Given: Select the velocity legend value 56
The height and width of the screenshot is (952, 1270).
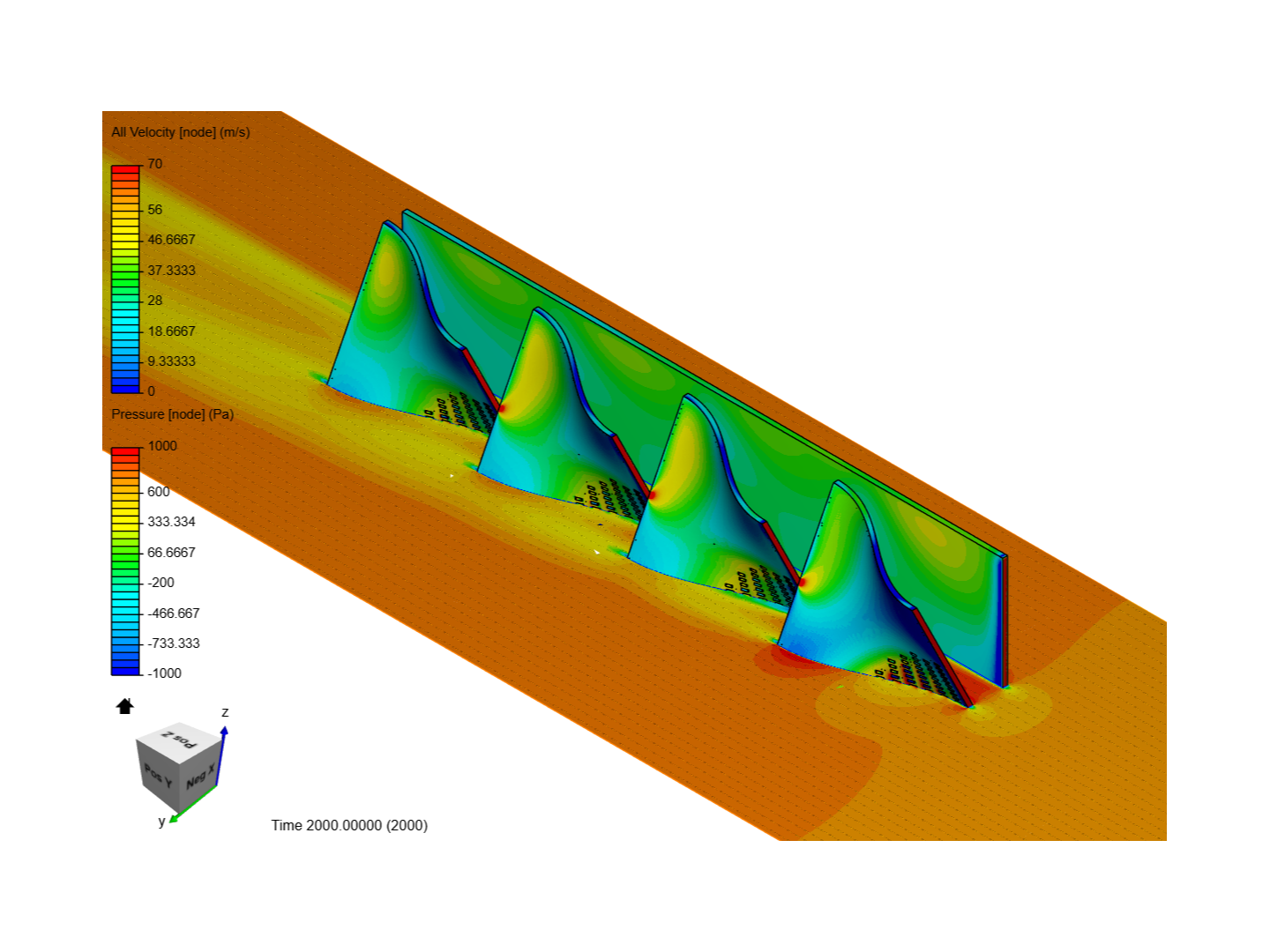Looking at the screenshot, I should (x=155, y=210).
